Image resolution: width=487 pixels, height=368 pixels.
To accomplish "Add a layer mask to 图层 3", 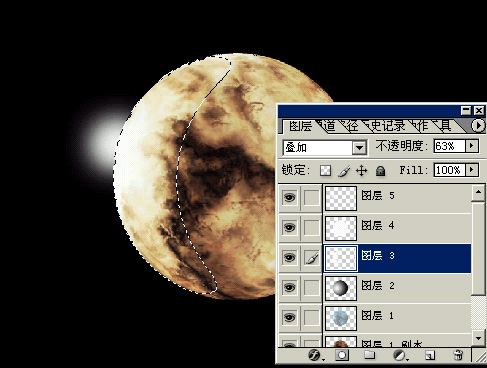I will coord(342,355).
